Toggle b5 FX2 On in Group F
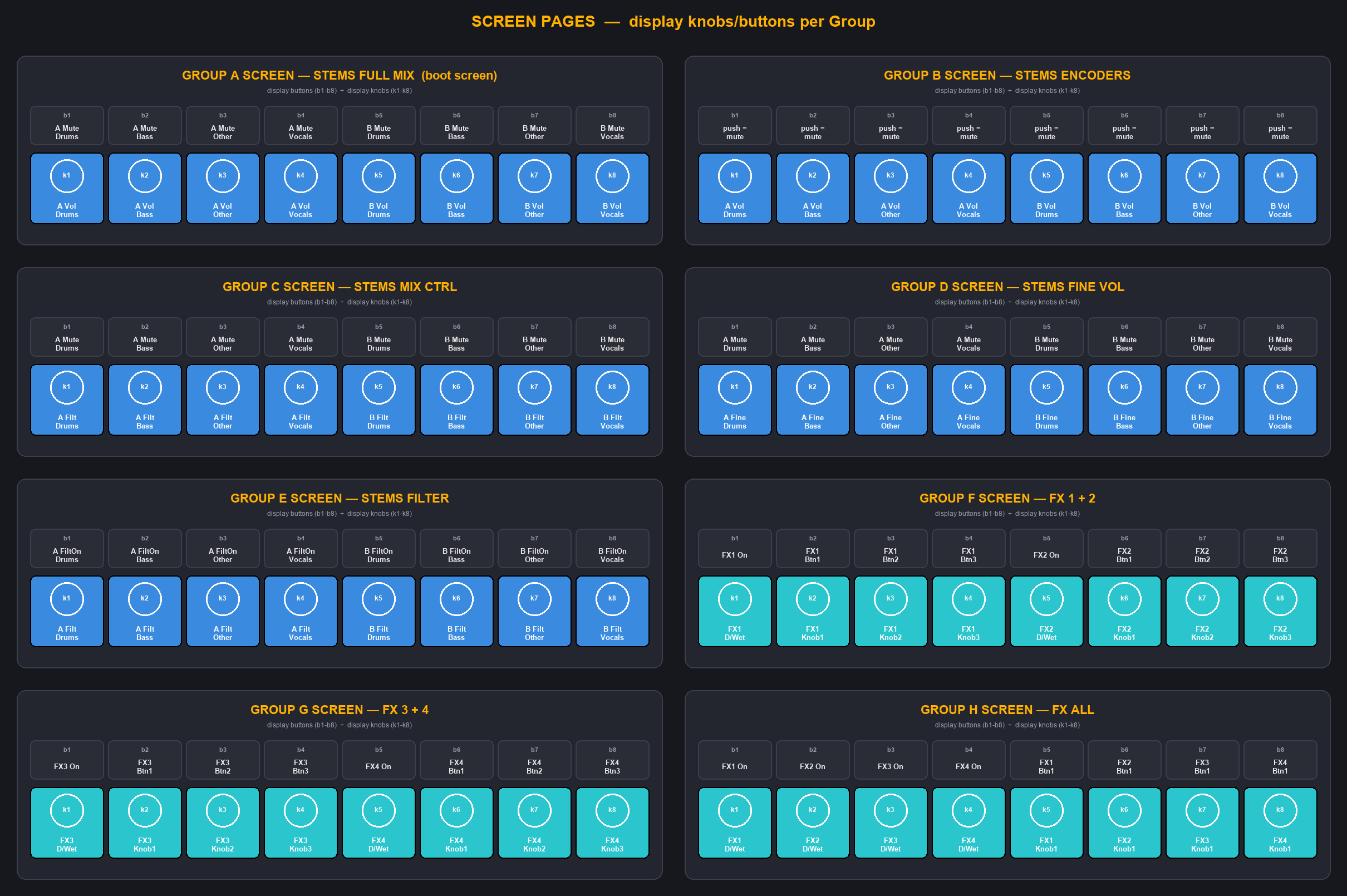The width and height of the screenshot is (1347, 896). click(1046, 548)
